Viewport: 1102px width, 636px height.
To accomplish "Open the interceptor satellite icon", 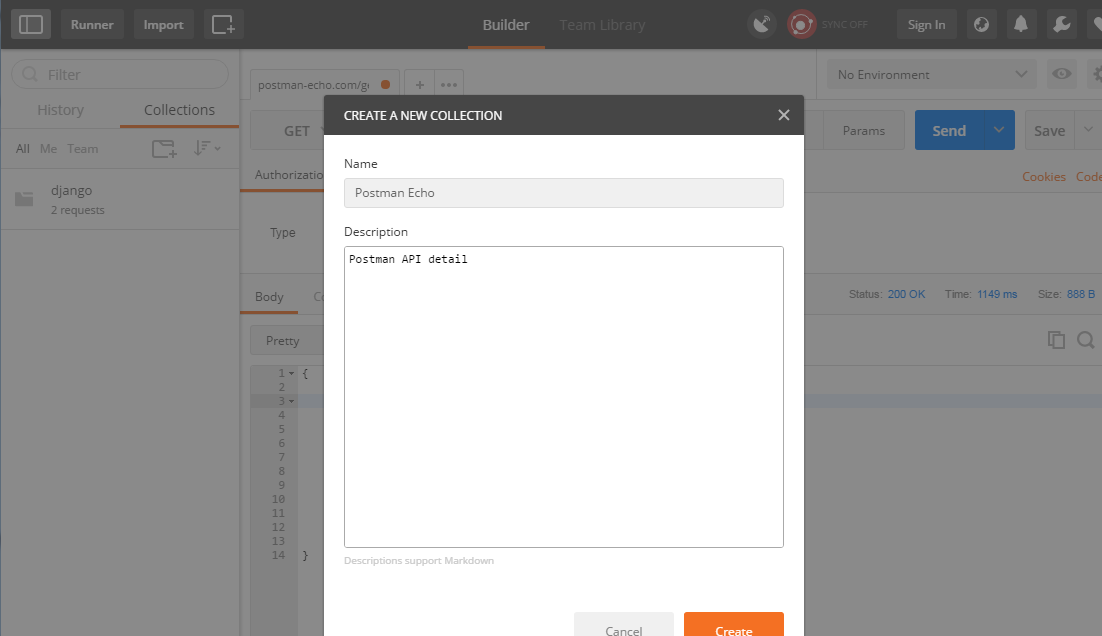I will tap(762, 25).
